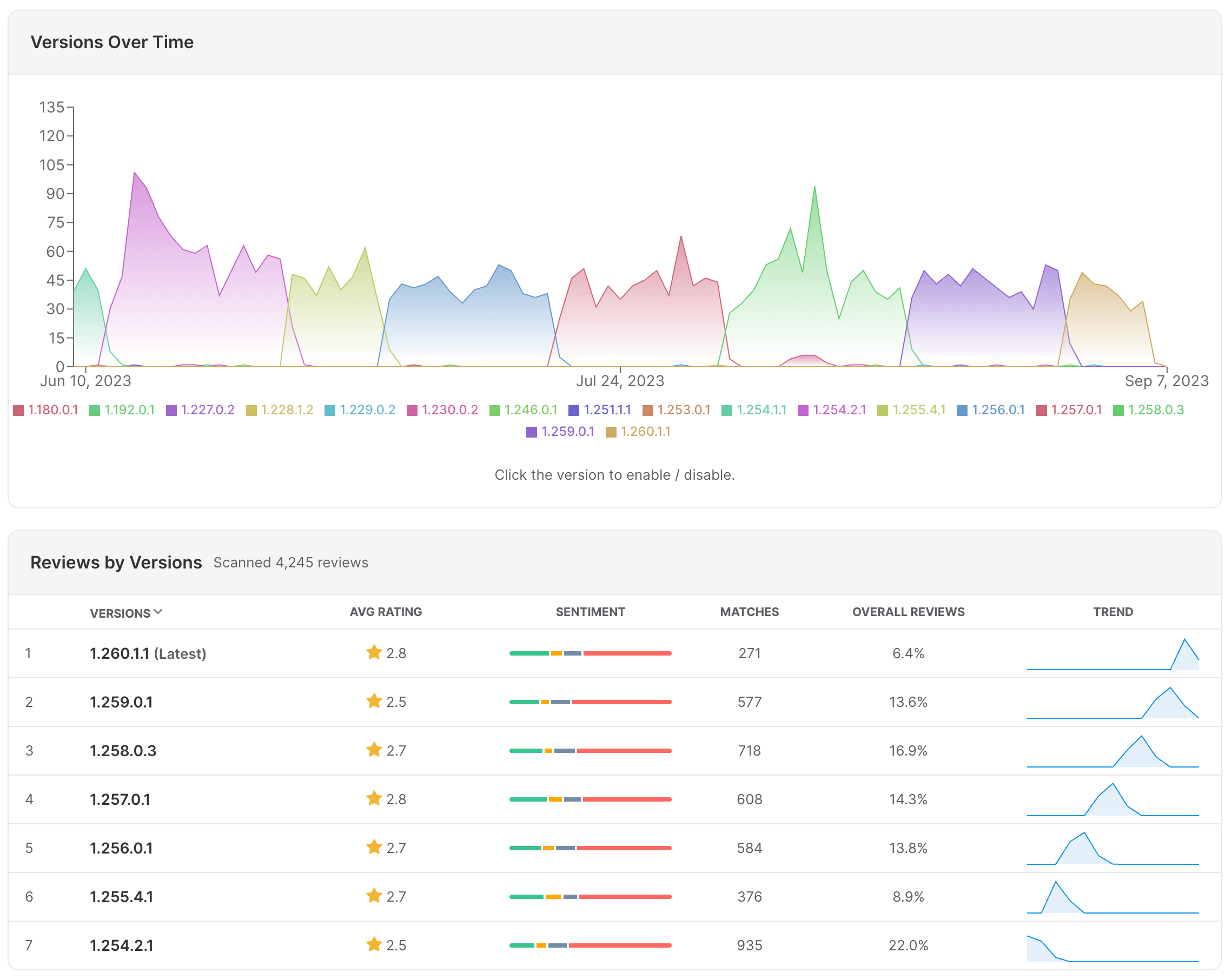This screenshot has width=1232, height=979.
Task: Click sentiment bar for version 1.257.0.1
Action: (590, 799)
